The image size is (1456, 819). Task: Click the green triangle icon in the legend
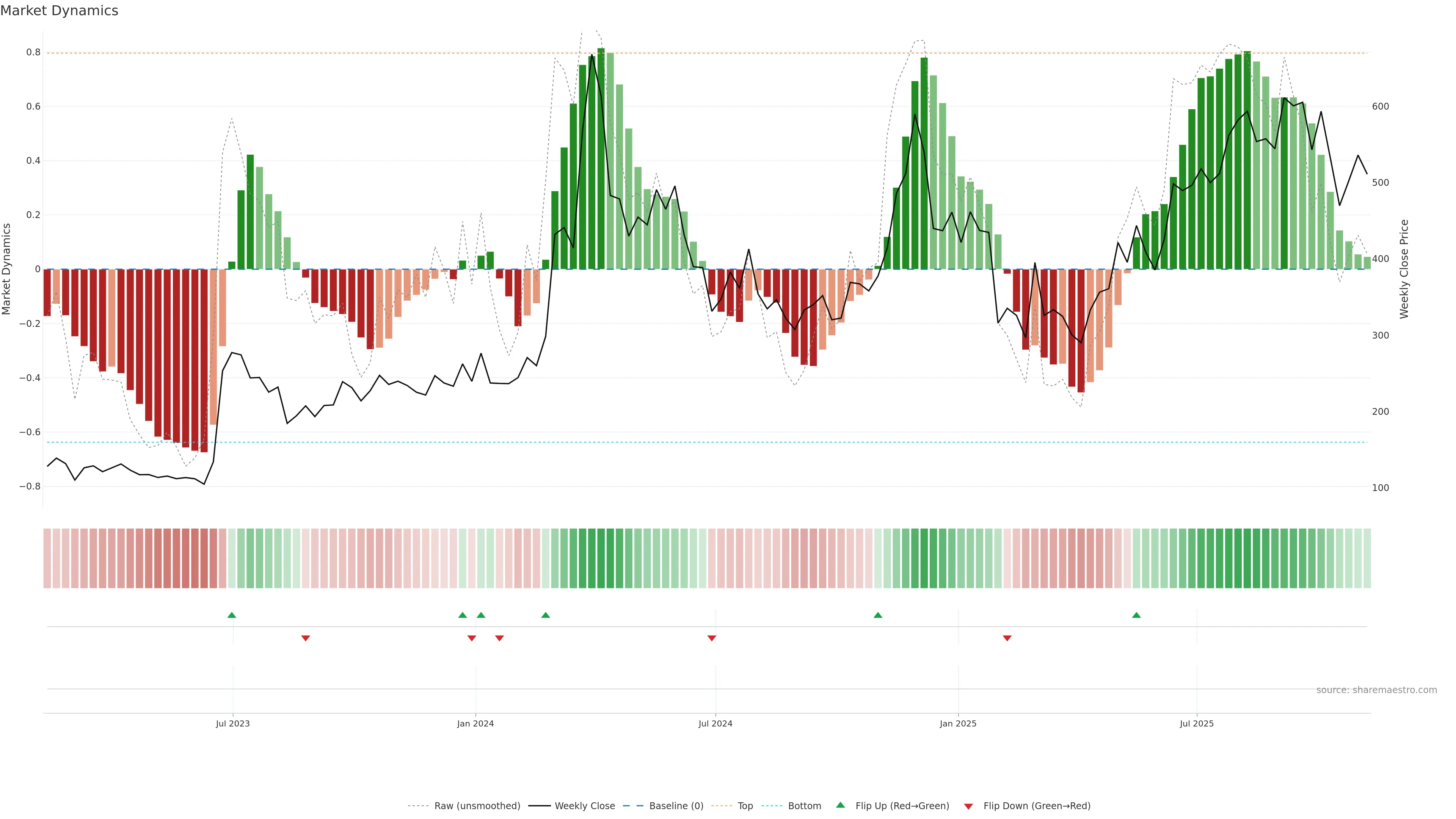pyautogui.click(x=841, y=805)
